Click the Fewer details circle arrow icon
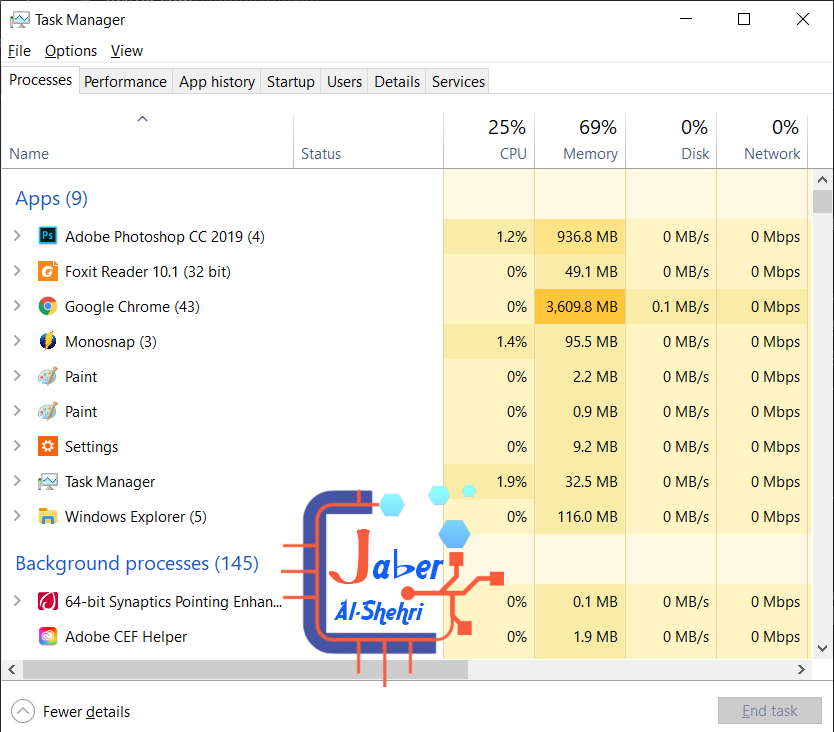834x732 pixels. point(23,711)
